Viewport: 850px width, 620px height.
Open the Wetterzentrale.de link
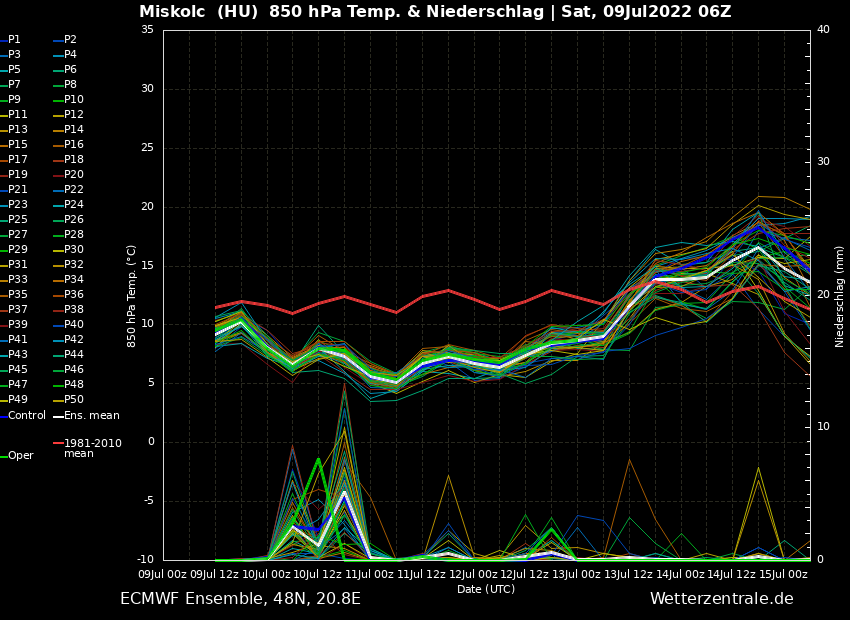(x=721, y=599)
